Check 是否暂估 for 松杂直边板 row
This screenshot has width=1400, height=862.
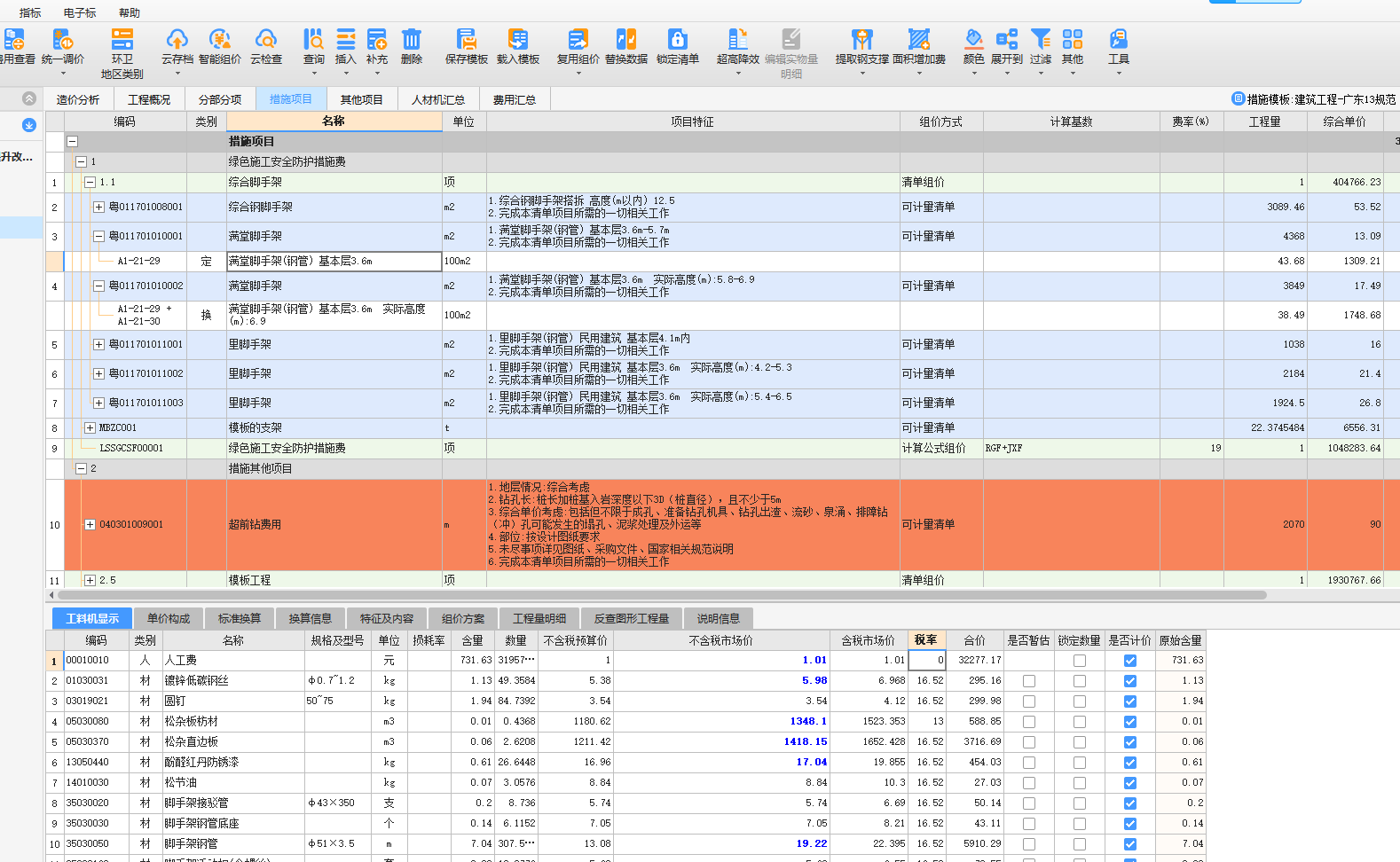click(x=1029, y=742)
